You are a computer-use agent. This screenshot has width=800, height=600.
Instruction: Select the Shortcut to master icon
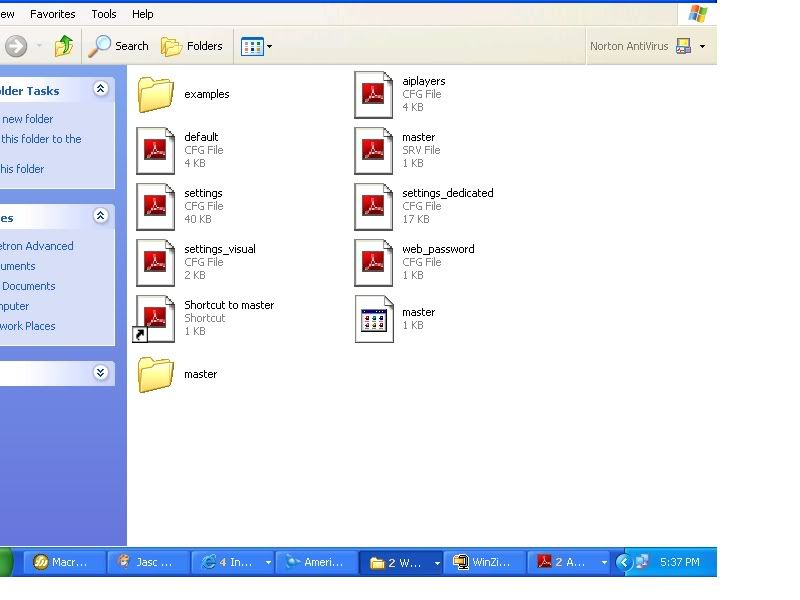tap(156, 318)
